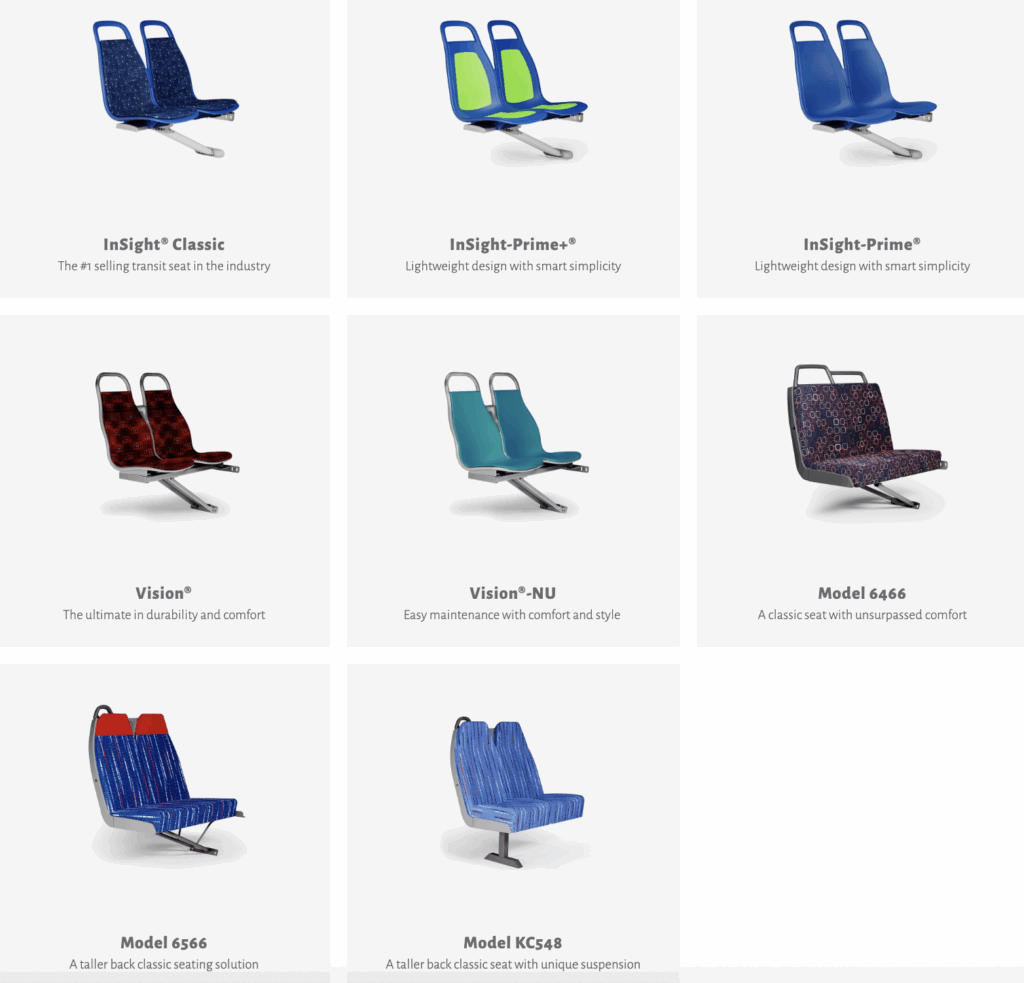Select the Model 6466 heading

[x=862, y=593]
